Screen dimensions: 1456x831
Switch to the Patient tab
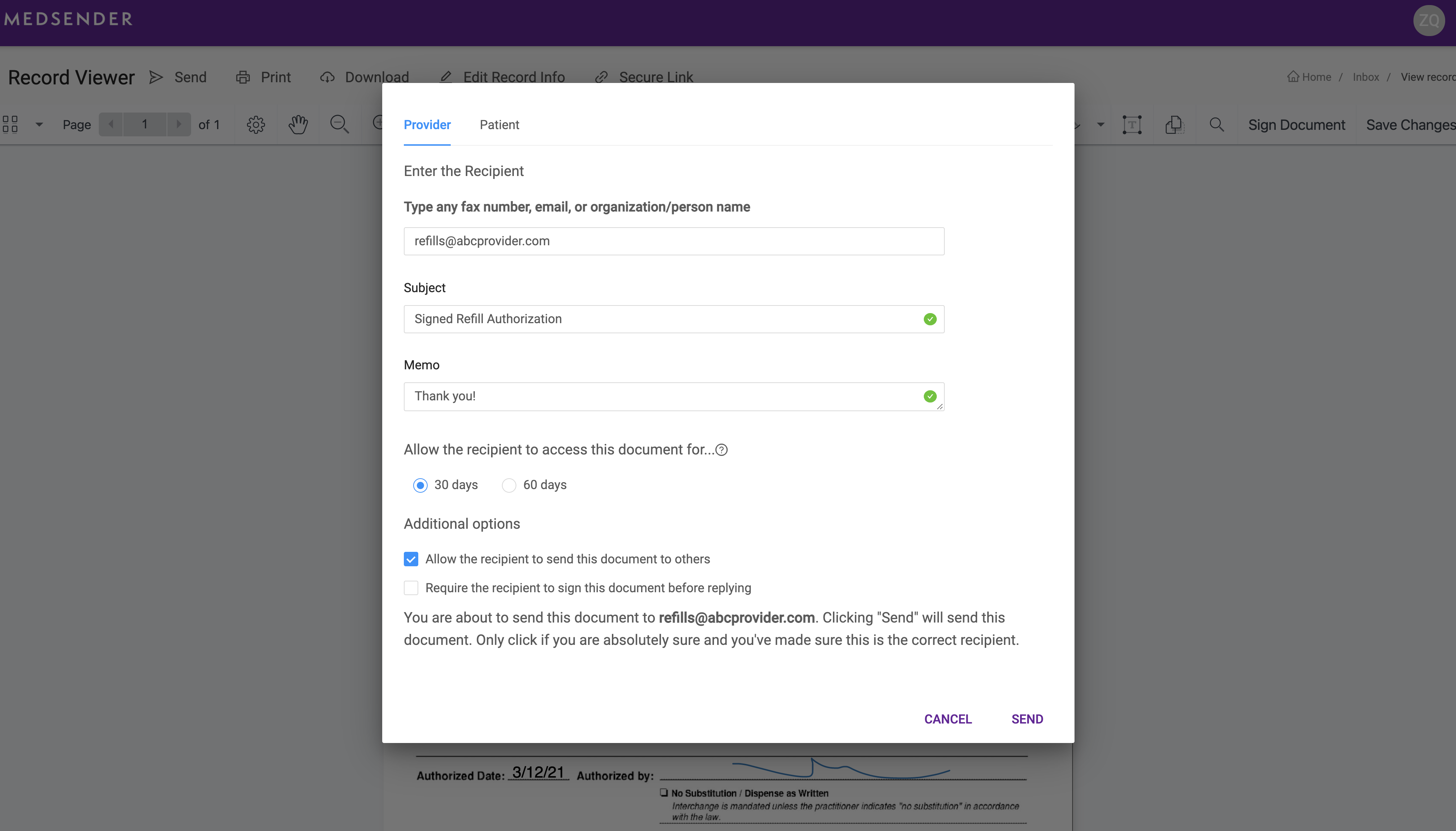point(499,124)
